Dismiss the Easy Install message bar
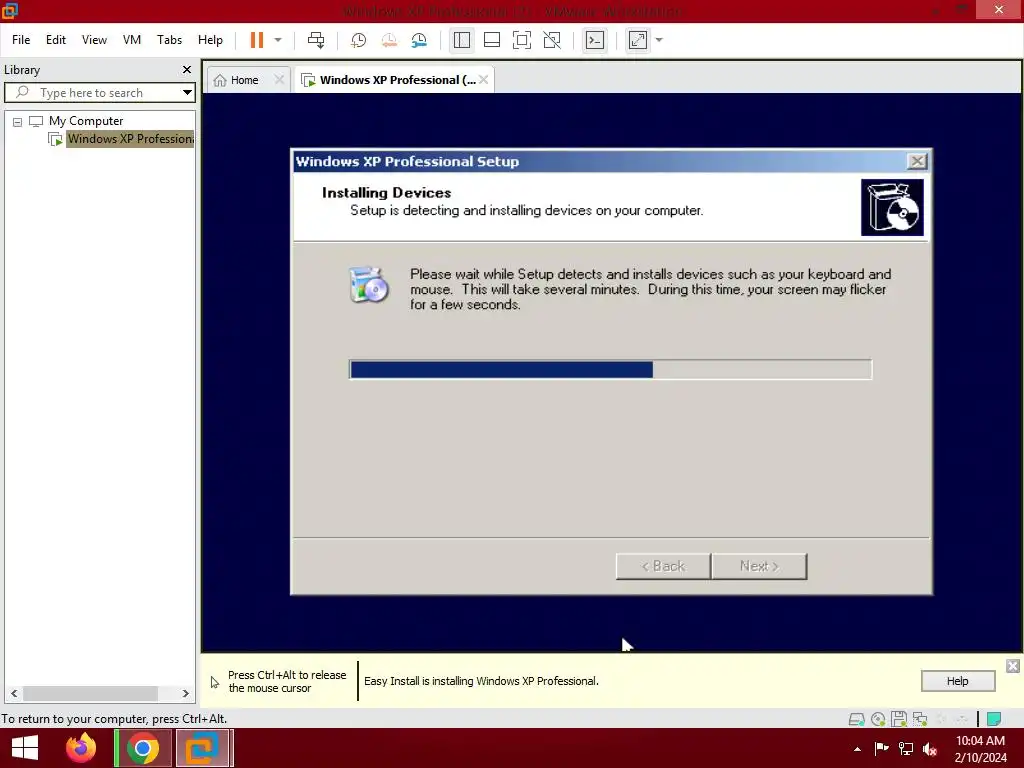The image size is (1024, 768). (x=1012, y=666)
